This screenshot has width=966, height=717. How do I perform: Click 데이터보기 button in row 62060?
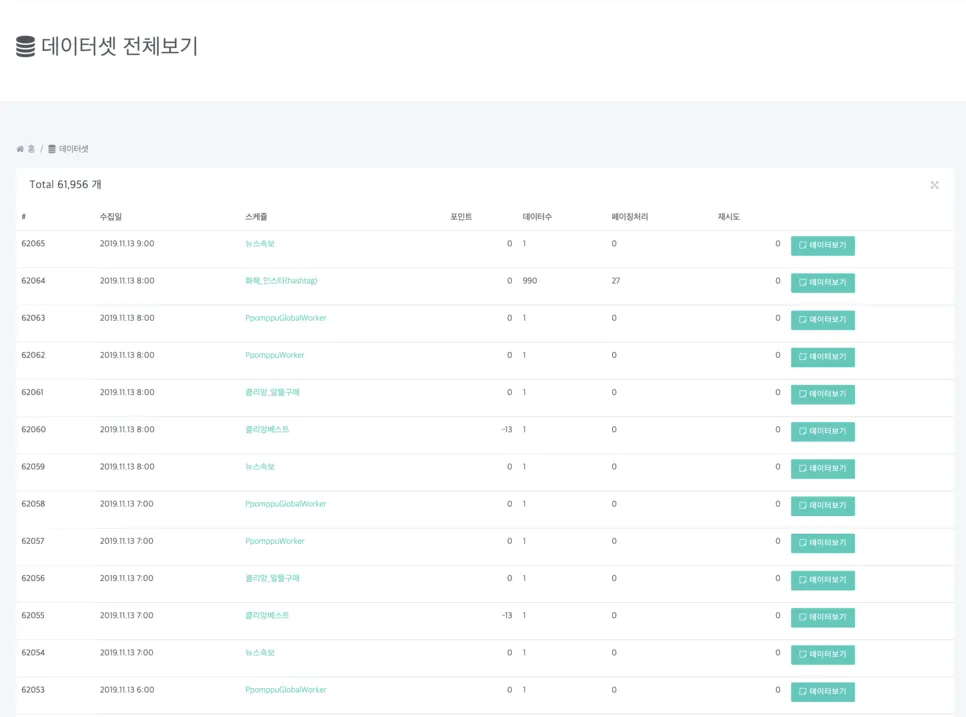822,431
